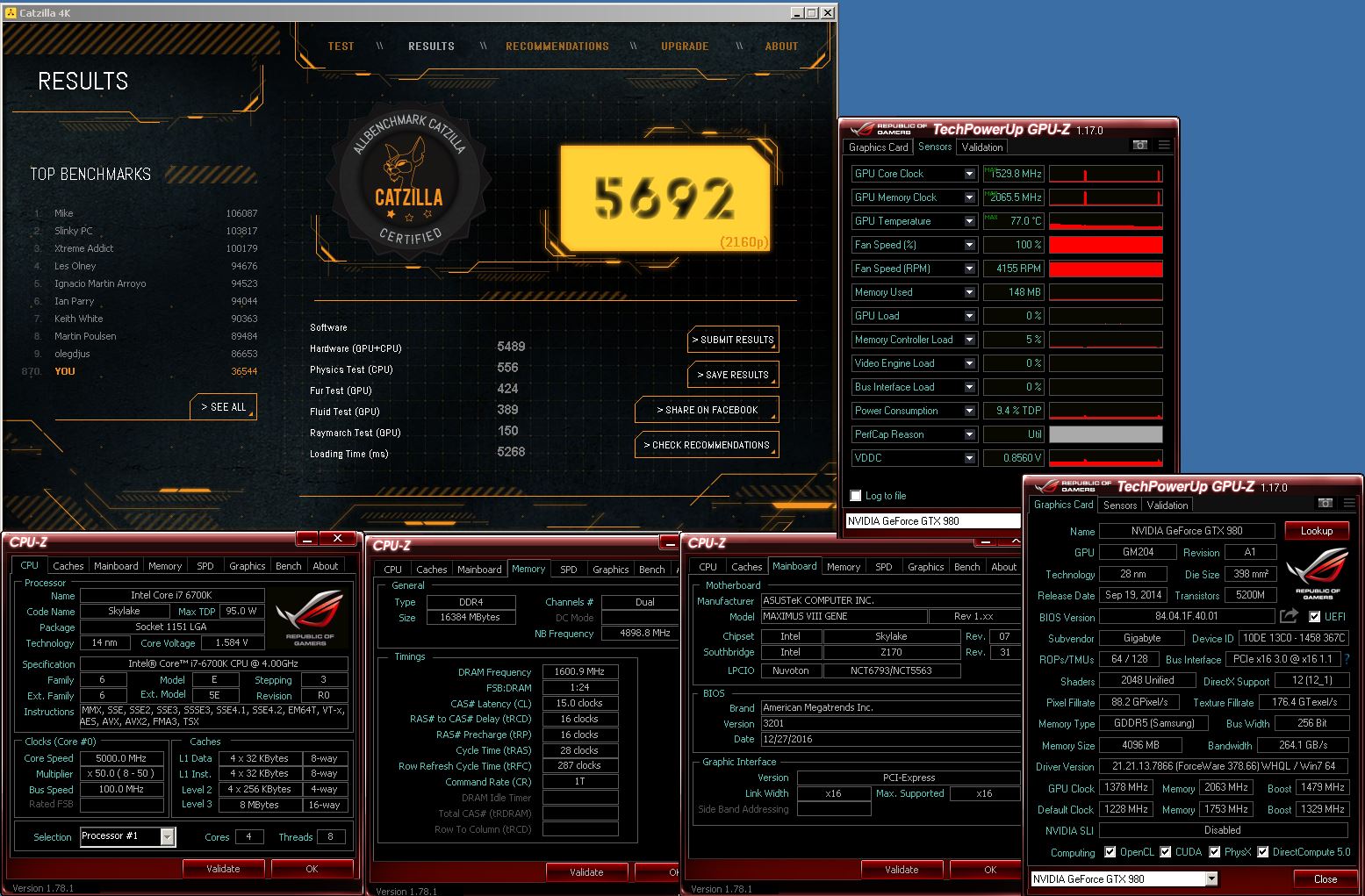Open the ABOUT section in Catzilla
This screenshot has width=1365, height=896.
coord(781,47)
